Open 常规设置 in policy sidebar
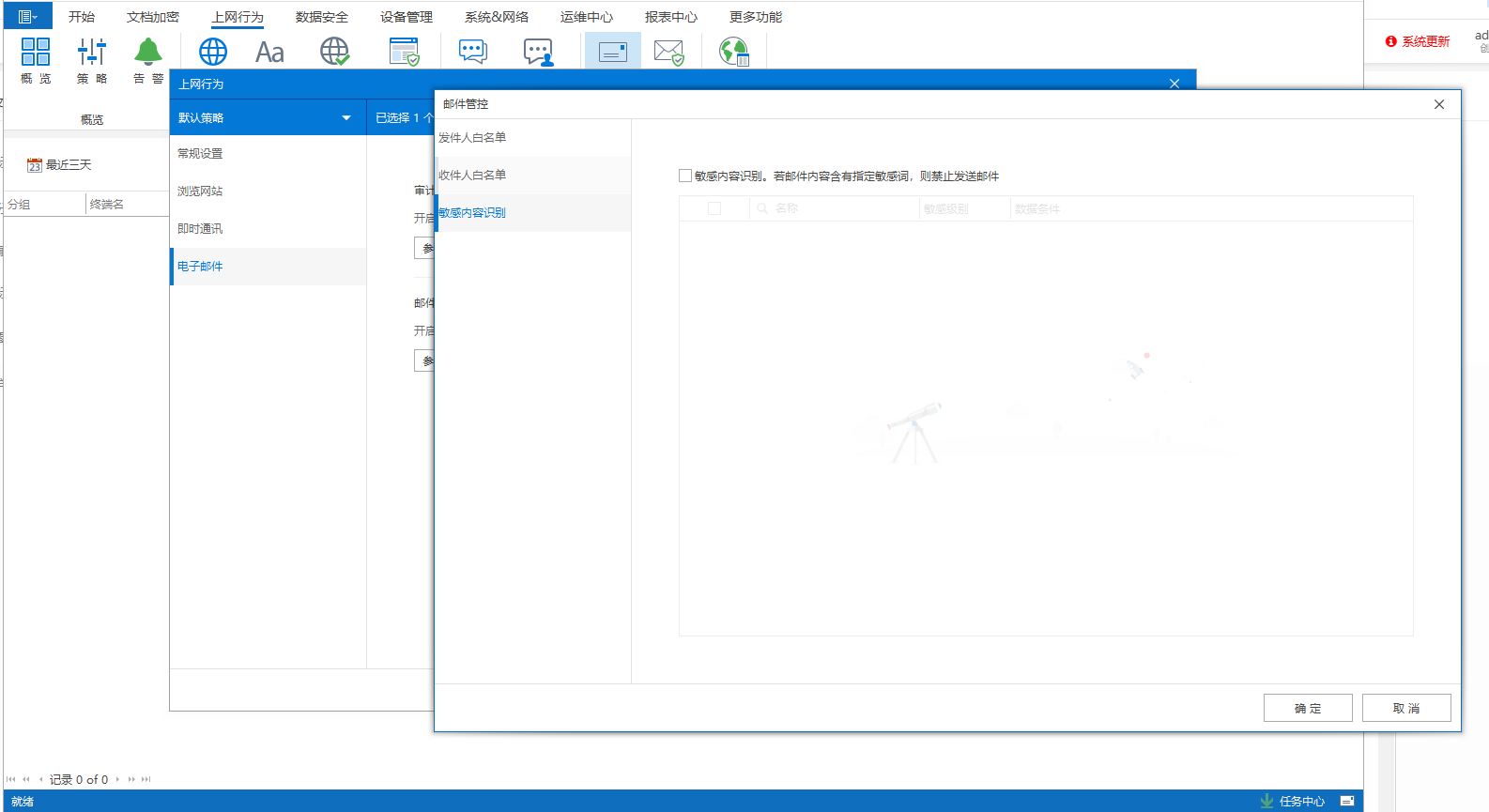Screen dimensions: 1489x812 click(x=268, y=154)
